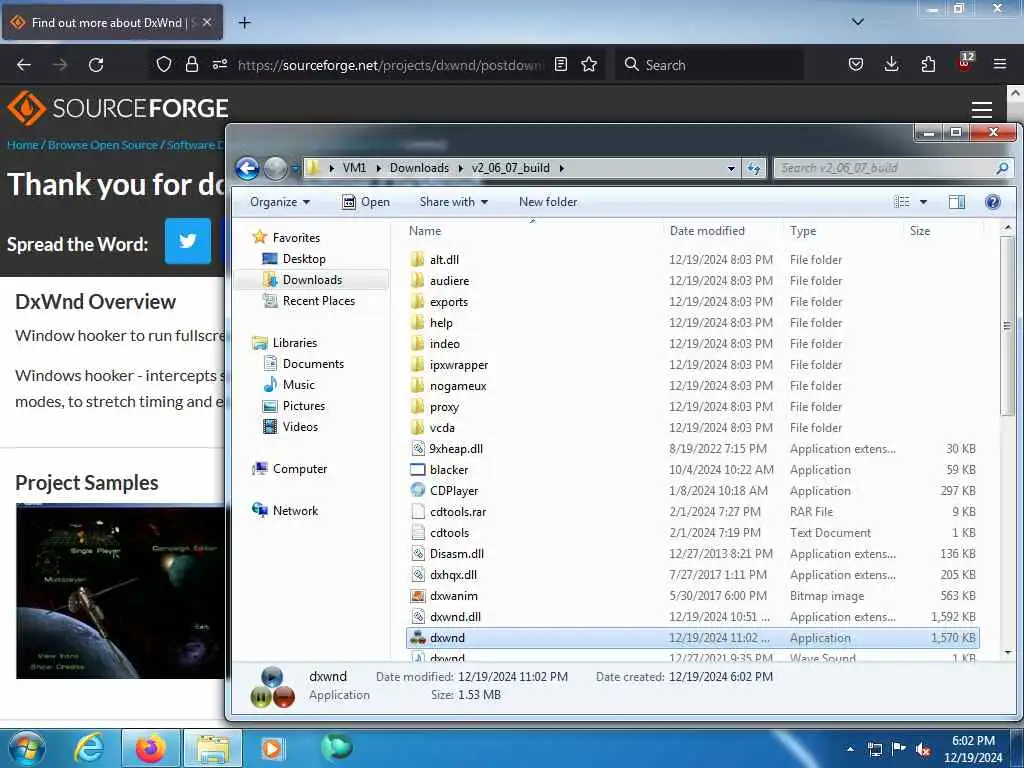Open Firefox downloads panel

[891, 64]
